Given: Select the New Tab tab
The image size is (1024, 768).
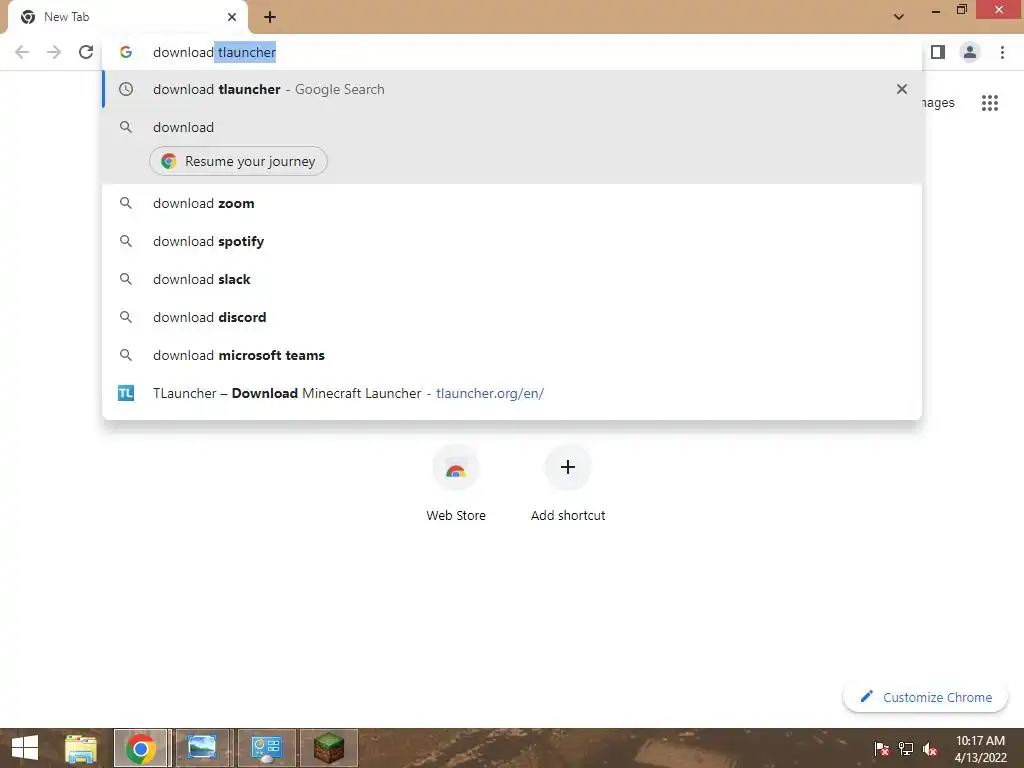Looking at the screenshot, I should click(128, 17).
